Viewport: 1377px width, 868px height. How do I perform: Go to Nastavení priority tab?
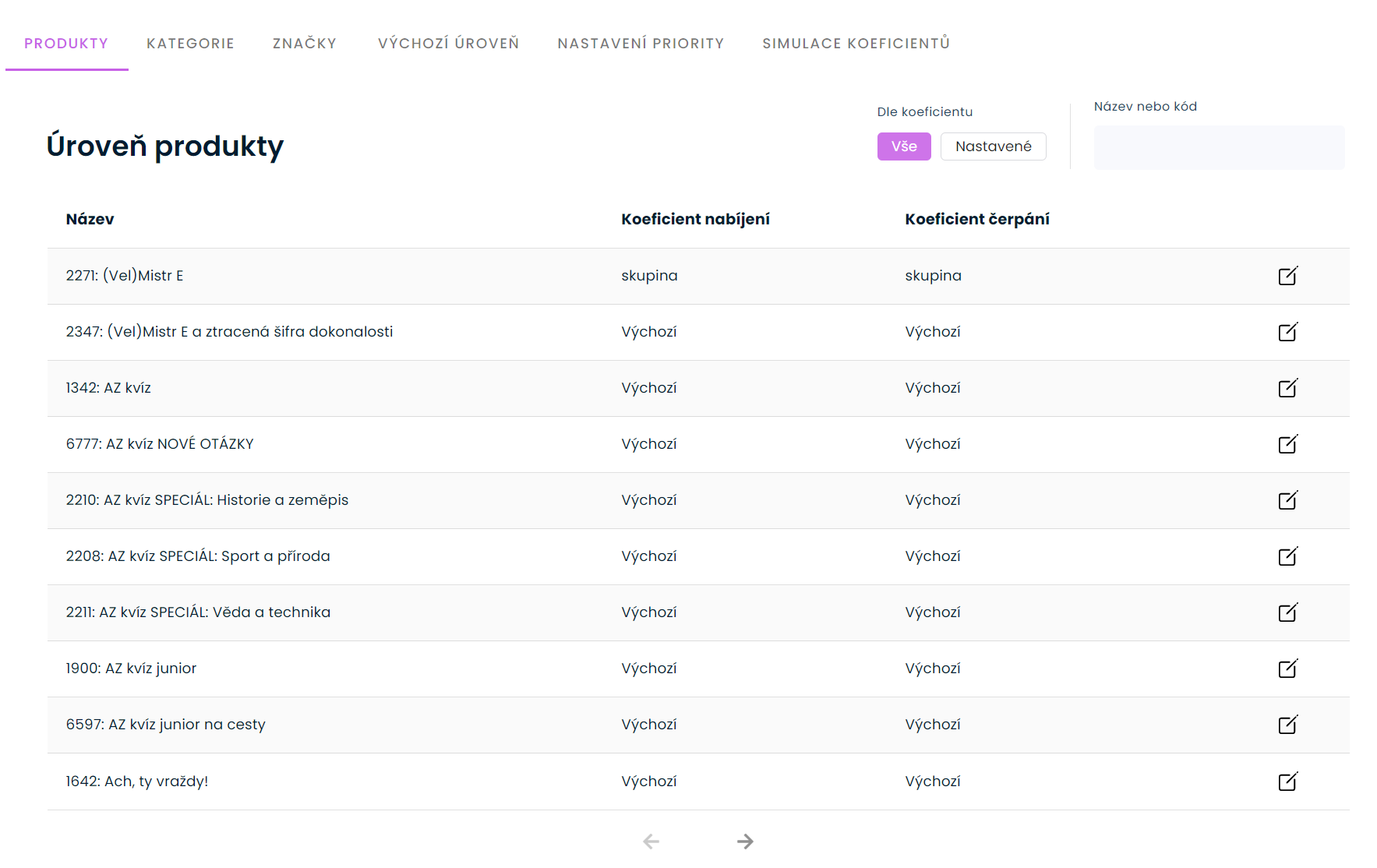pos(641,44)
